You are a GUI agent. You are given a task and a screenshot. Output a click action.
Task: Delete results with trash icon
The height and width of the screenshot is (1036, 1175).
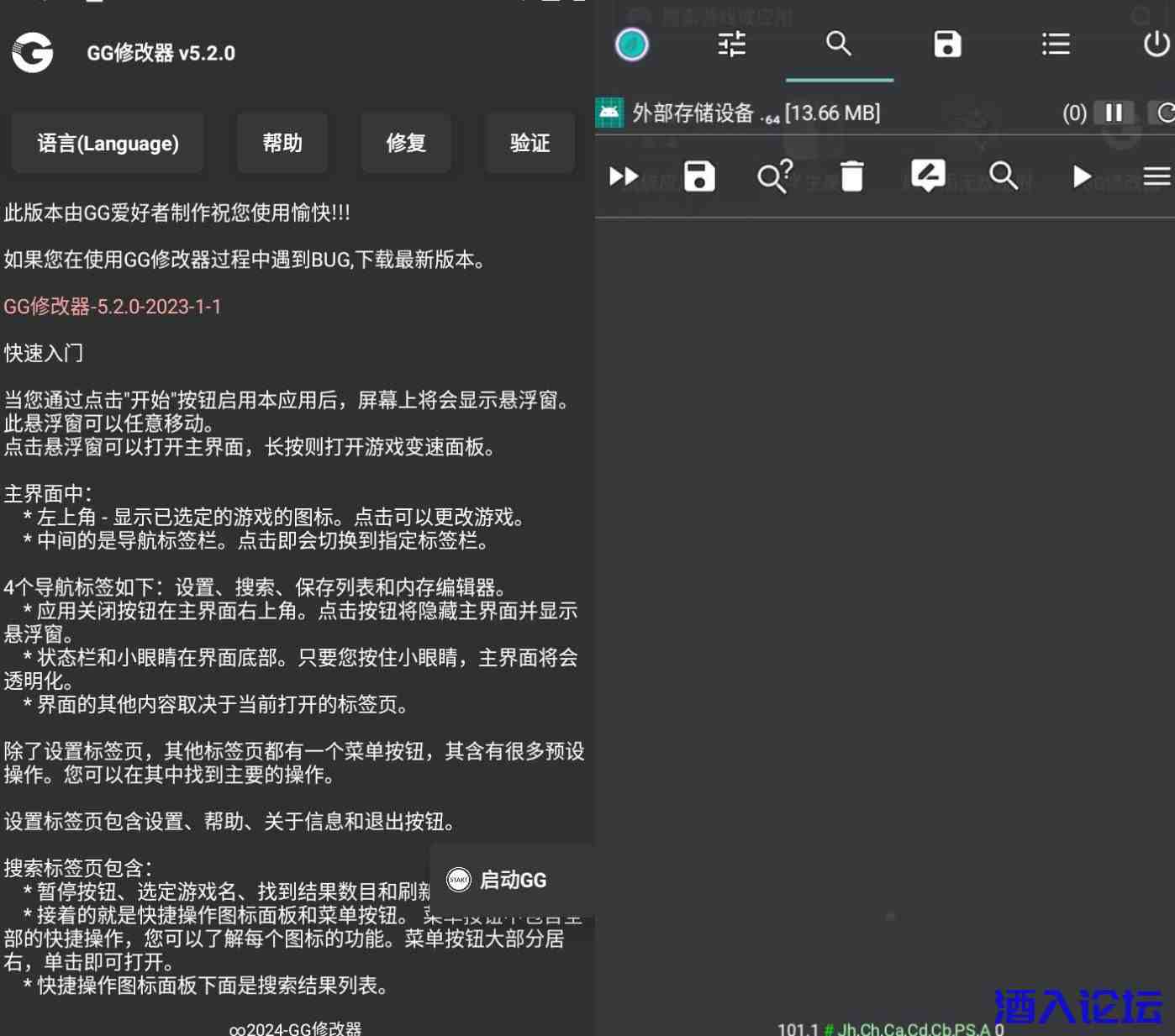(x=851, y=176)
